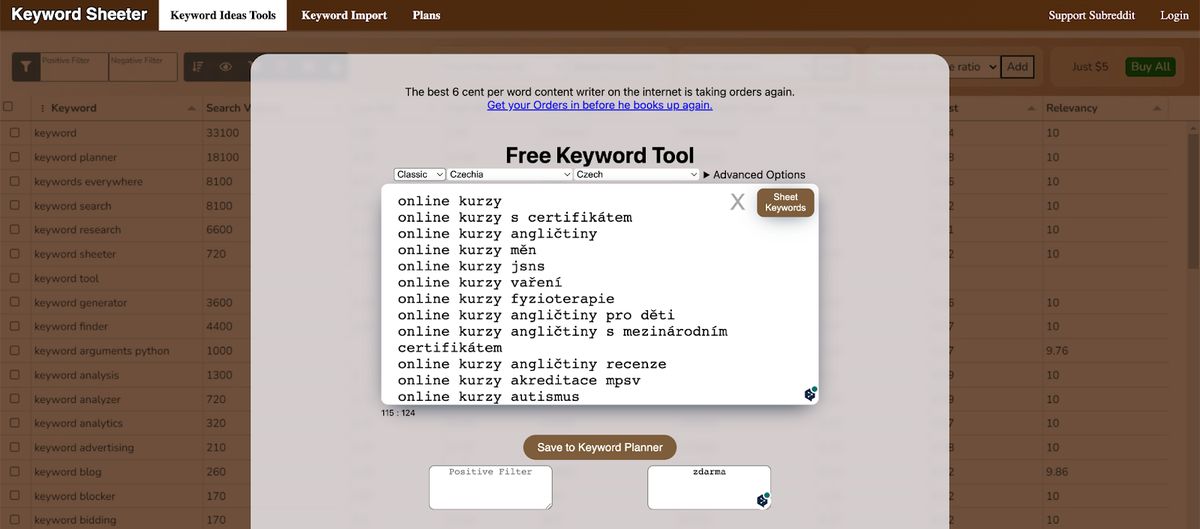1200x529 pixels.
Task: Click the cube extension icon in keyword box
Action: click(811, 394)
